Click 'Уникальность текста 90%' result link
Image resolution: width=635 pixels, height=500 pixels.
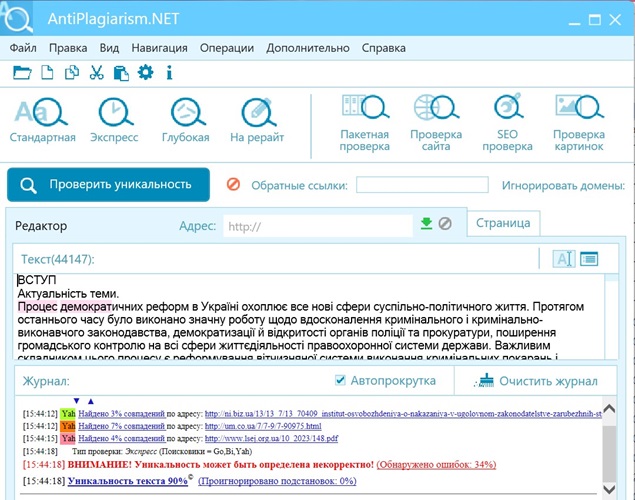[x=128, y=481]
